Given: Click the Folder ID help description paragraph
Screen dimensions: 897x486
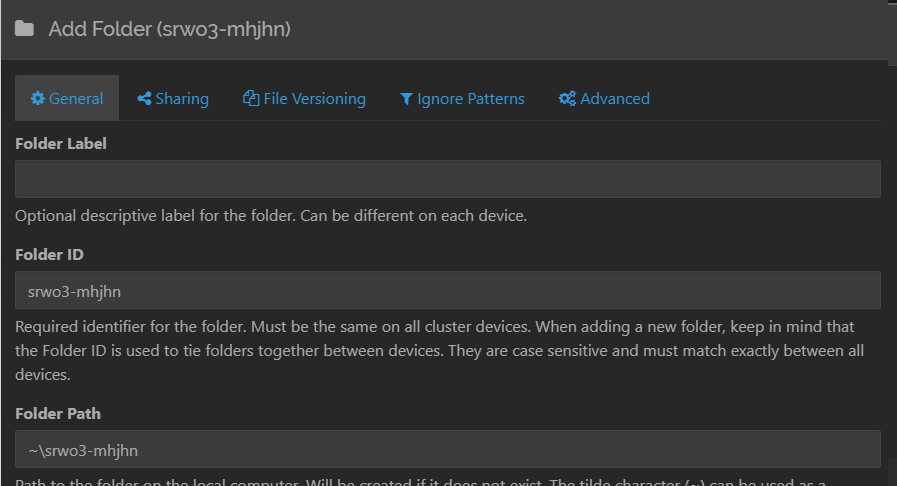Looking at the screenshot, I should [440, 351].
